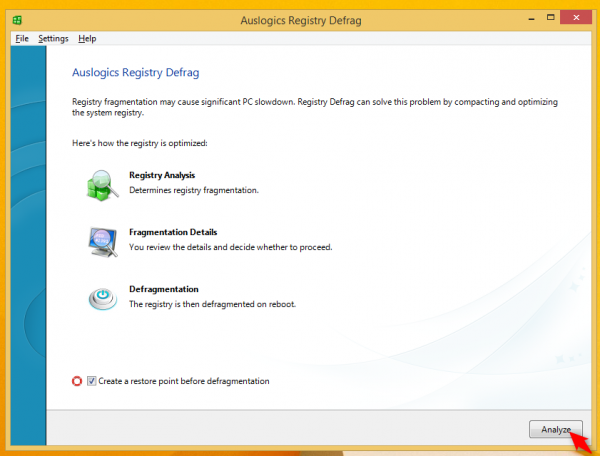600x456 pixels.
Task: Click the Defragmentation power button icon
Action: pyautogui.click(x=103, y=298)
